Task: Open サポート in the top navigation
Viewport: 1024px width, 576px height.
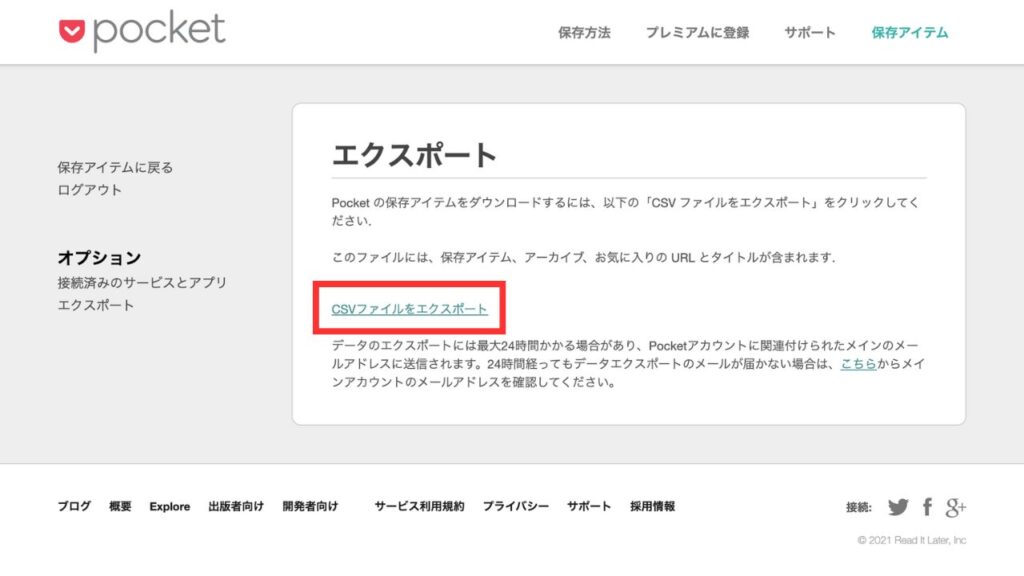Action: [810, 33]
